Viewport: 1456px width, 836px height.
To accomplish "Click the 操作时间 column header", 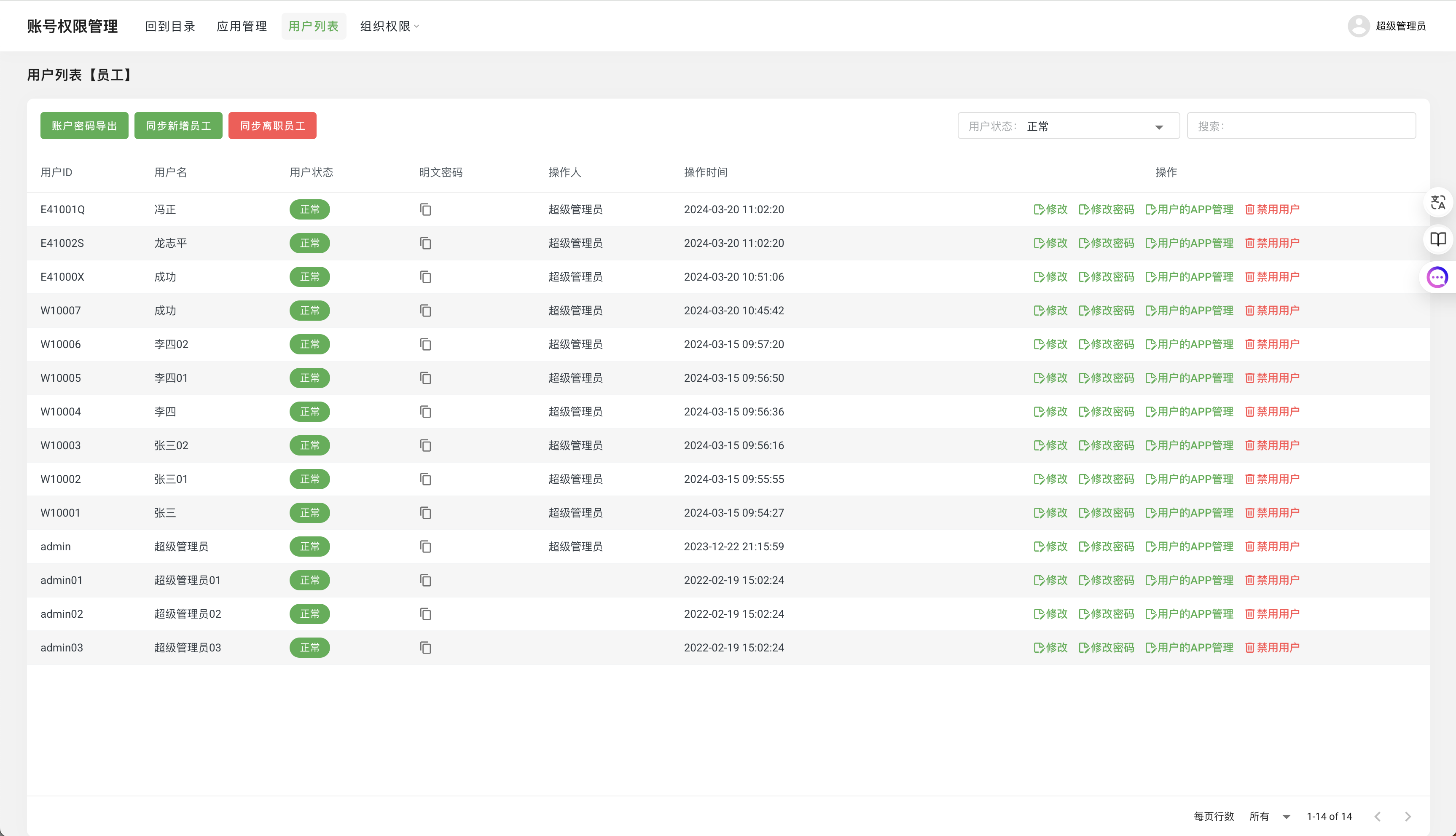I will (x=705, y=172).
